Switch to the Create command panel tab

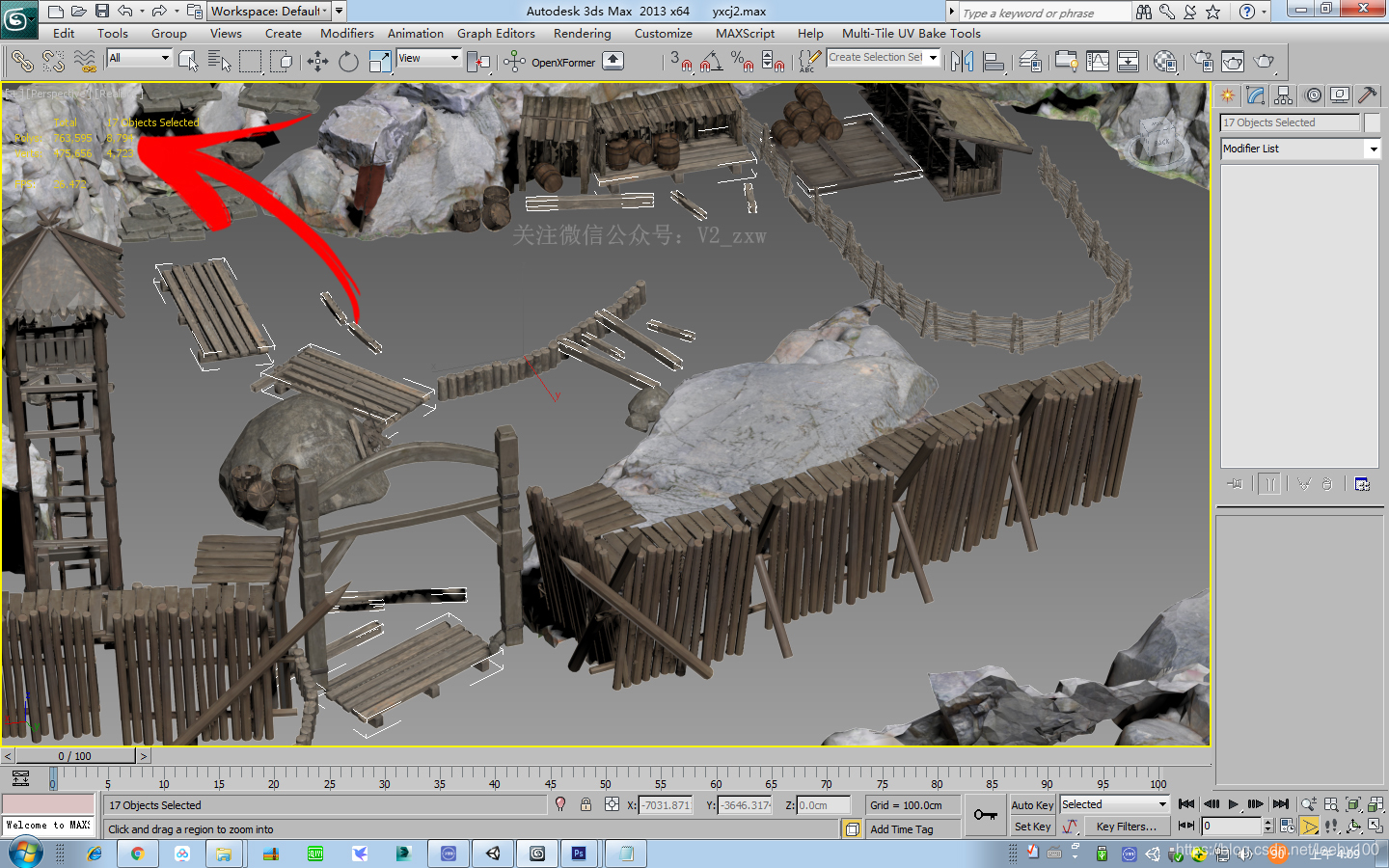pos(1228,95)
